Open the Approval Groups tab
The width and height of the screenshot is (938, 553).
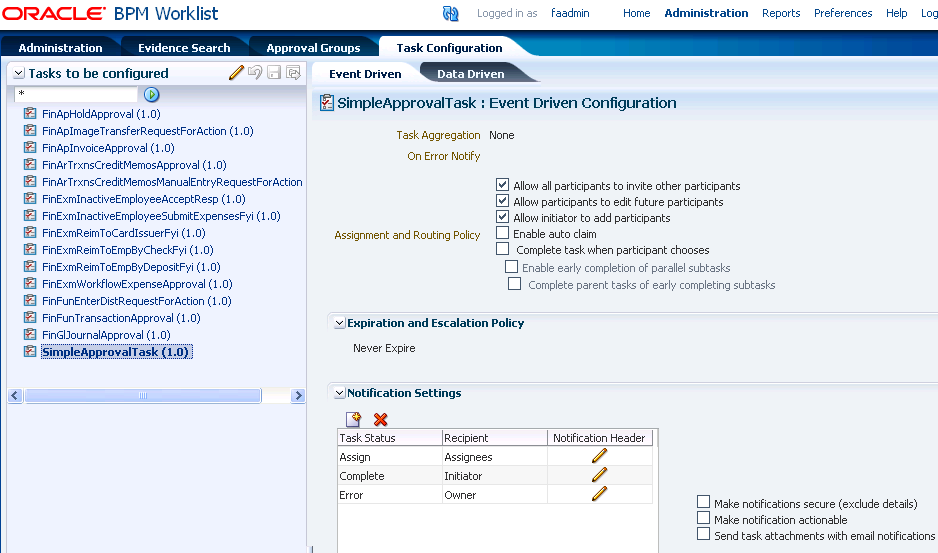coord(313,48)
